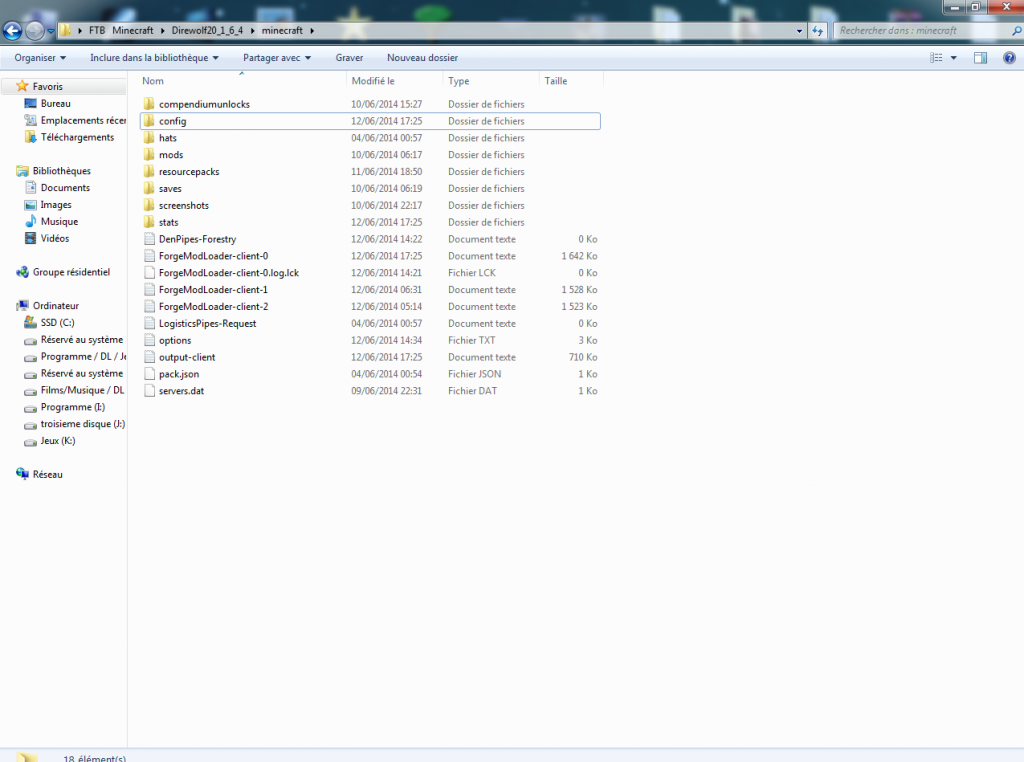Sort files by Nom column
The width and height of the screenshot is (1024, 762).
[153, 81]
